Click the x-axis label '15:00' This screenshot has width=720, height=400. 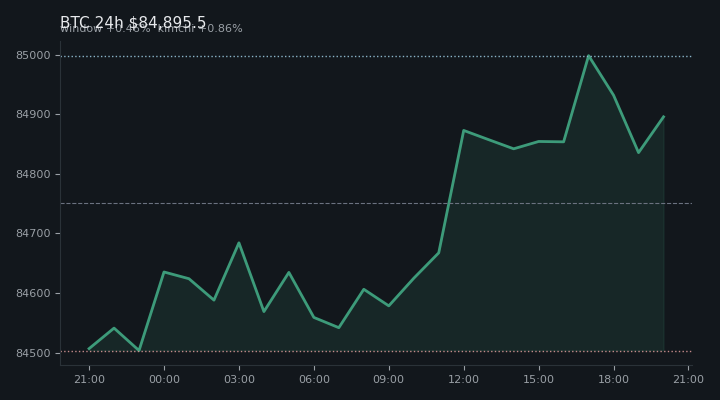[539, 379]
